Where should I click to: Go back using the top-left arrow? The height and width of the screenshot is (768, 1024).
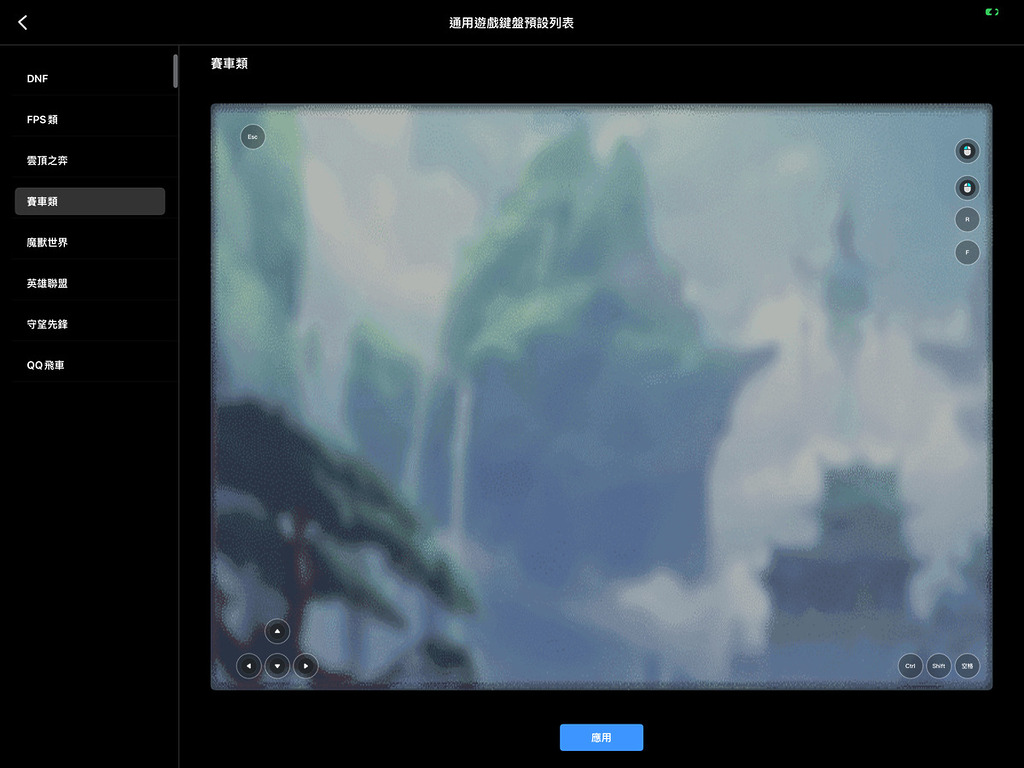(x=23, y=22)
